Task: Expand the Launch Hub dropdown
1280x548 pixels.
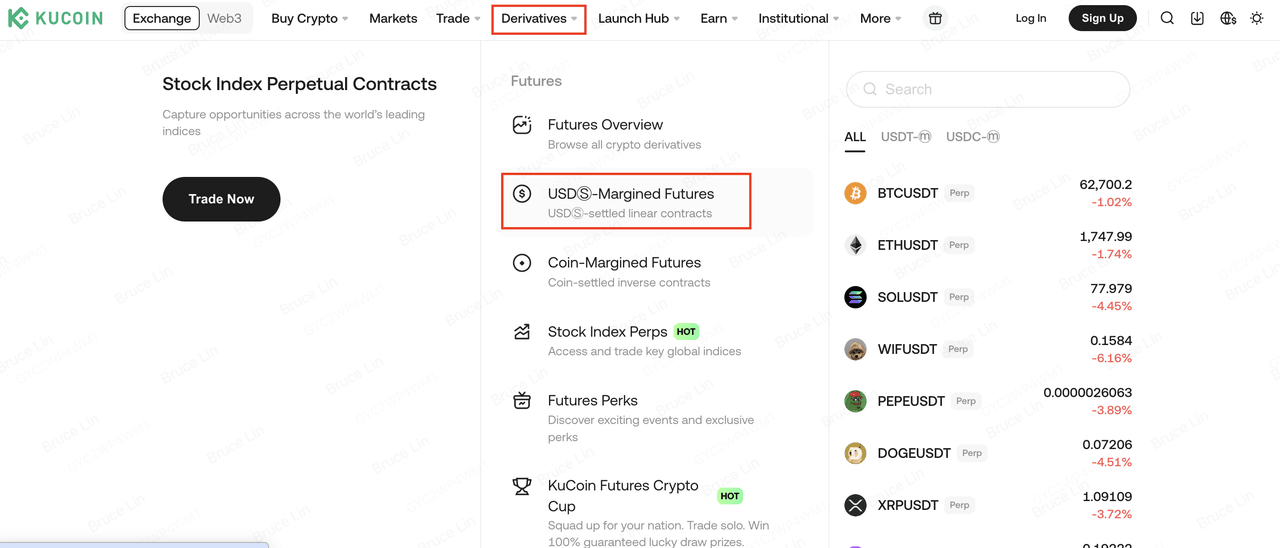Action: (639, 18)
